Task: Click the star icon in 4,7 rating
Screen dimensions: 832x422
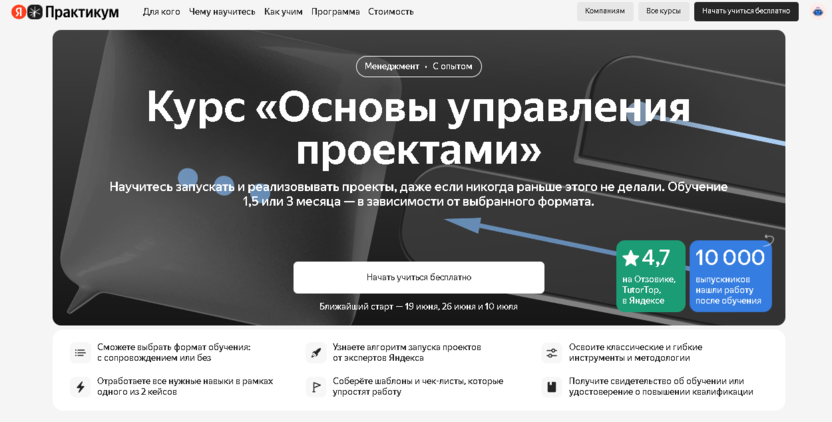Action: click(630, 259)
